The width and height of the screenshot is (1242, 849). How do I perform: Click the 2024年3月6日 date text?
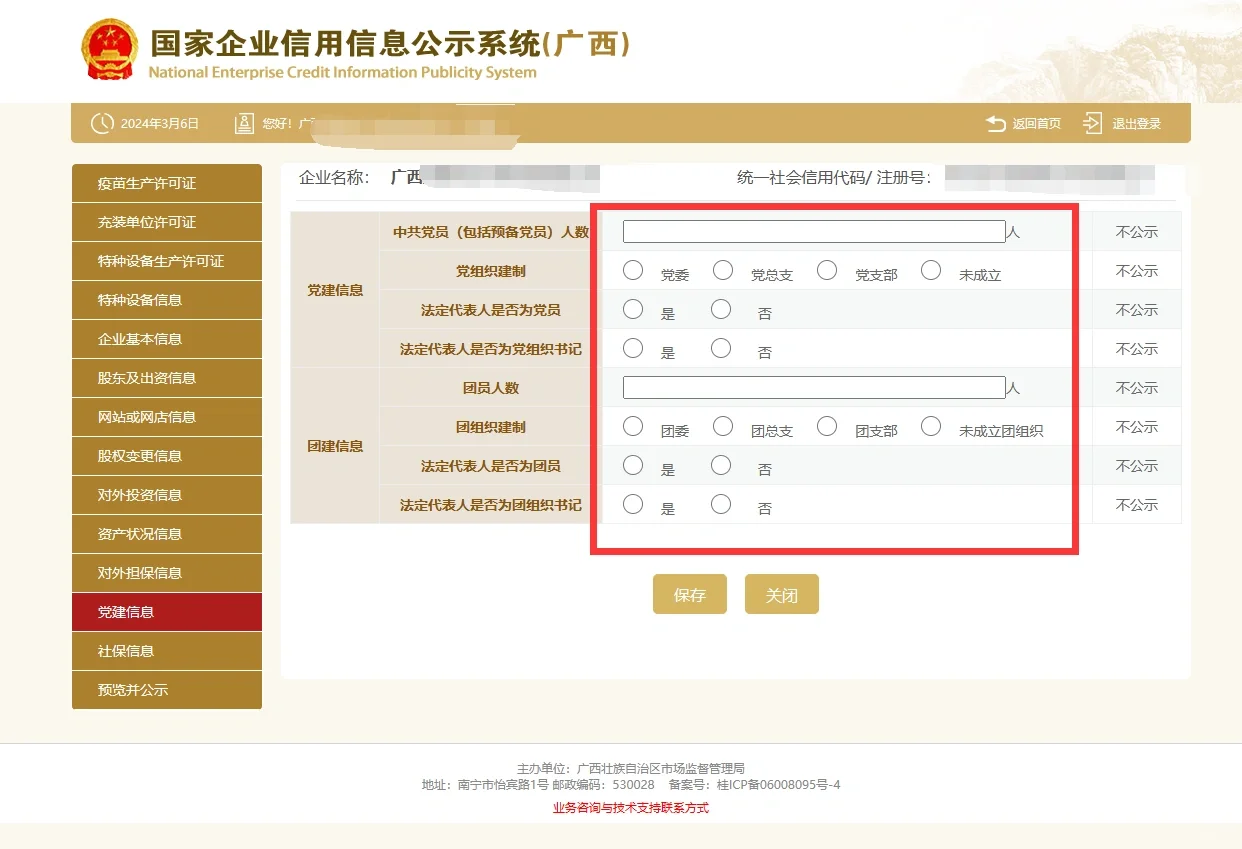click(160, 124)
